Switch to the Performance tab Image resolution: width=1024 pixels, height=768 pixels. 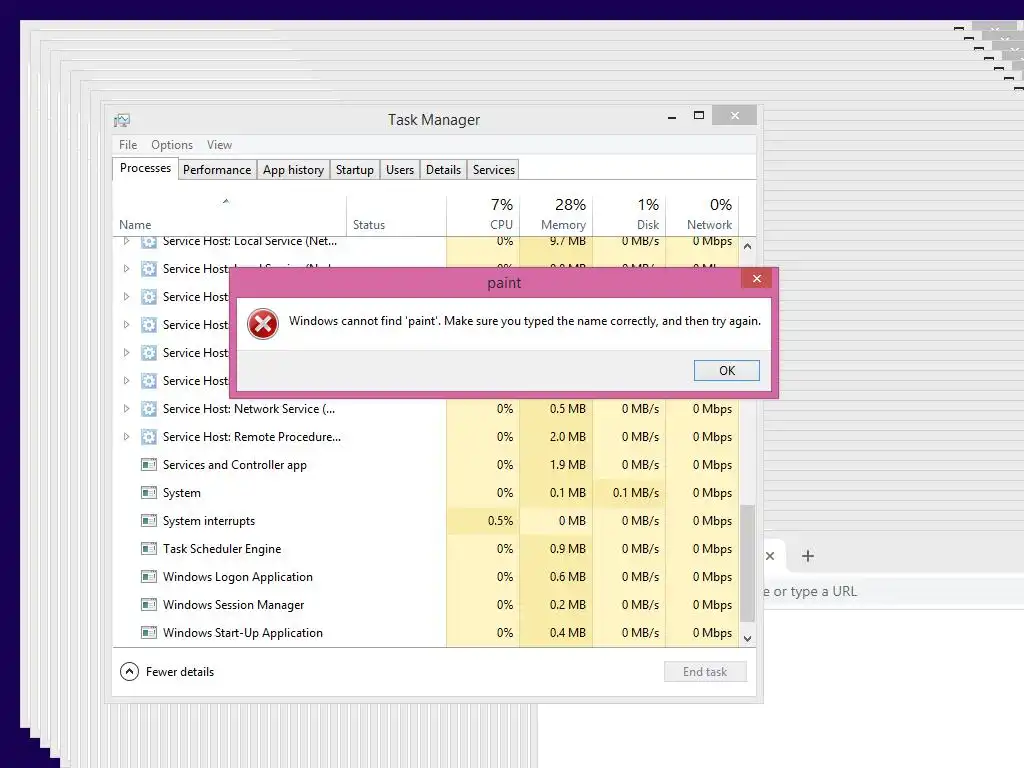click(217, 170)
